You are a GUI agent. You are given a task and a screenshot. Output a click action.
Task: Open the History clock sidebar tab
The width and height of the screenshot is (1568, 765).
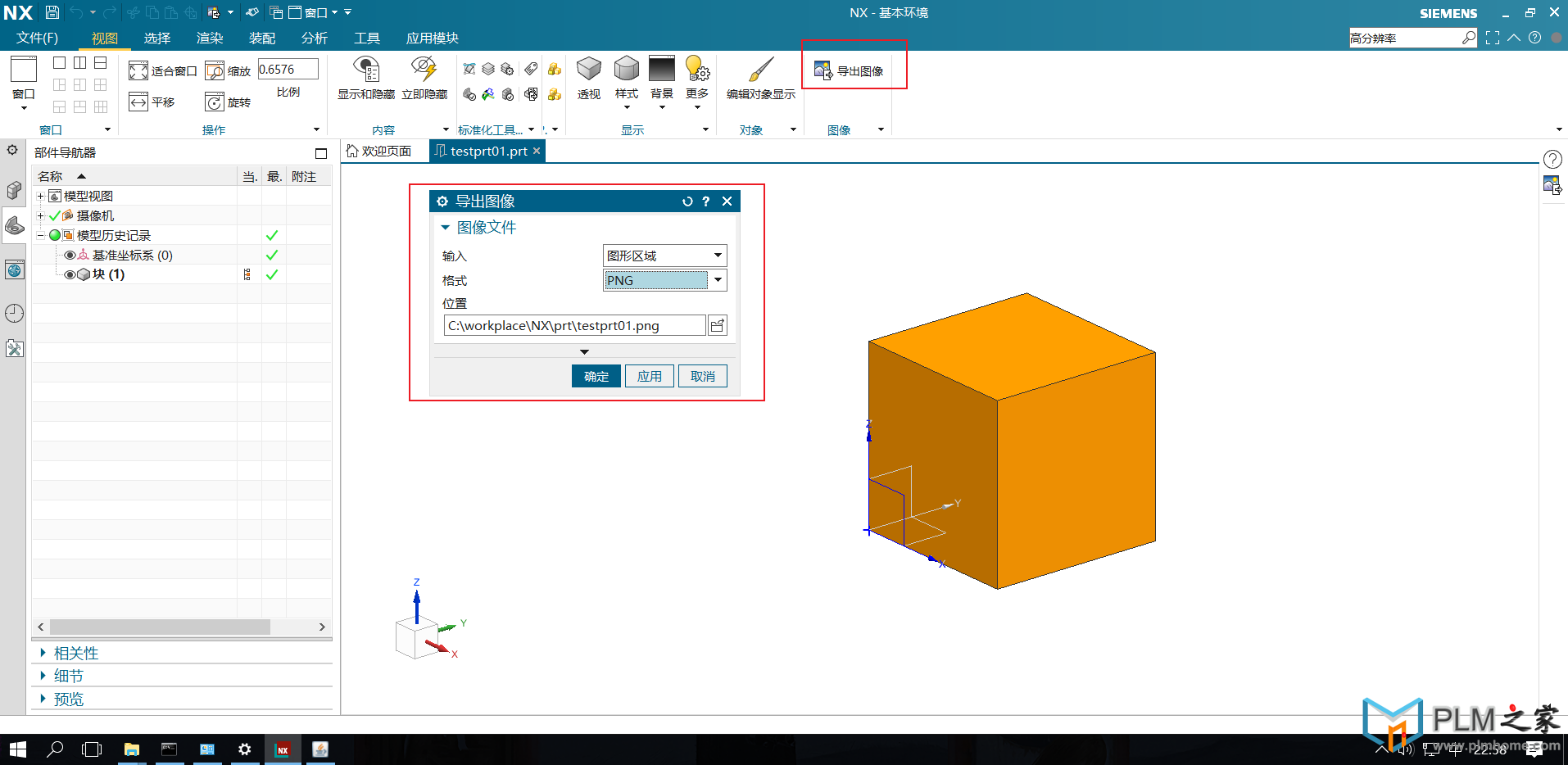[x=14, y=313]
